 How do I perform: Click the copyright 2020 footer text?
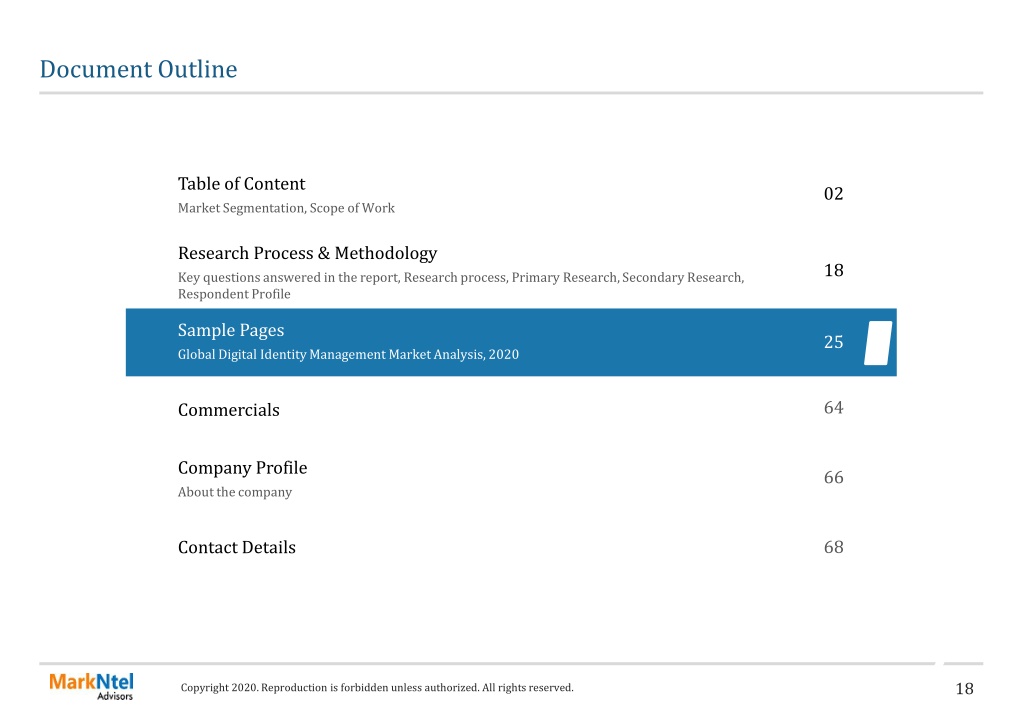[x=376, y=687]
